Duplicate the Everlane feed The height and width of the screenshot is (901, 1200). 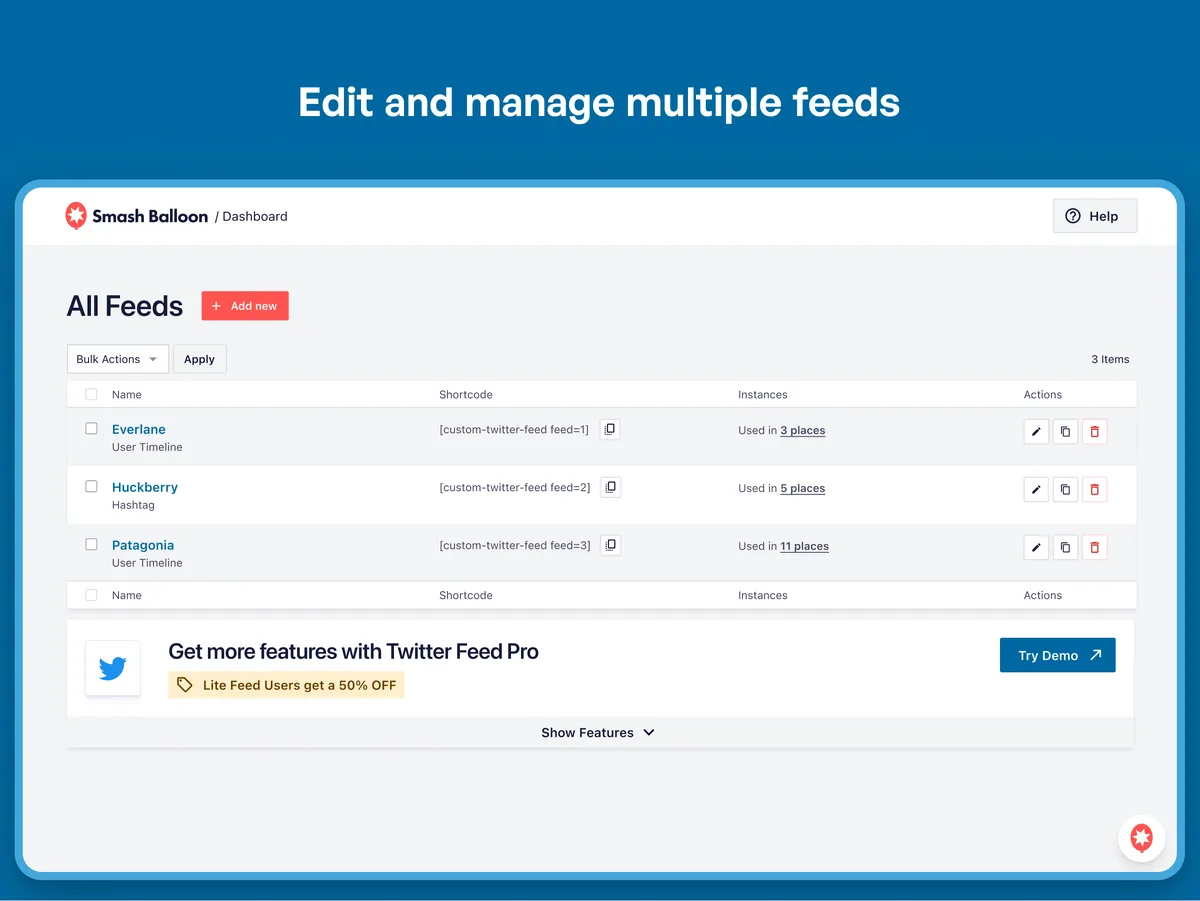tap(1065, 432)
